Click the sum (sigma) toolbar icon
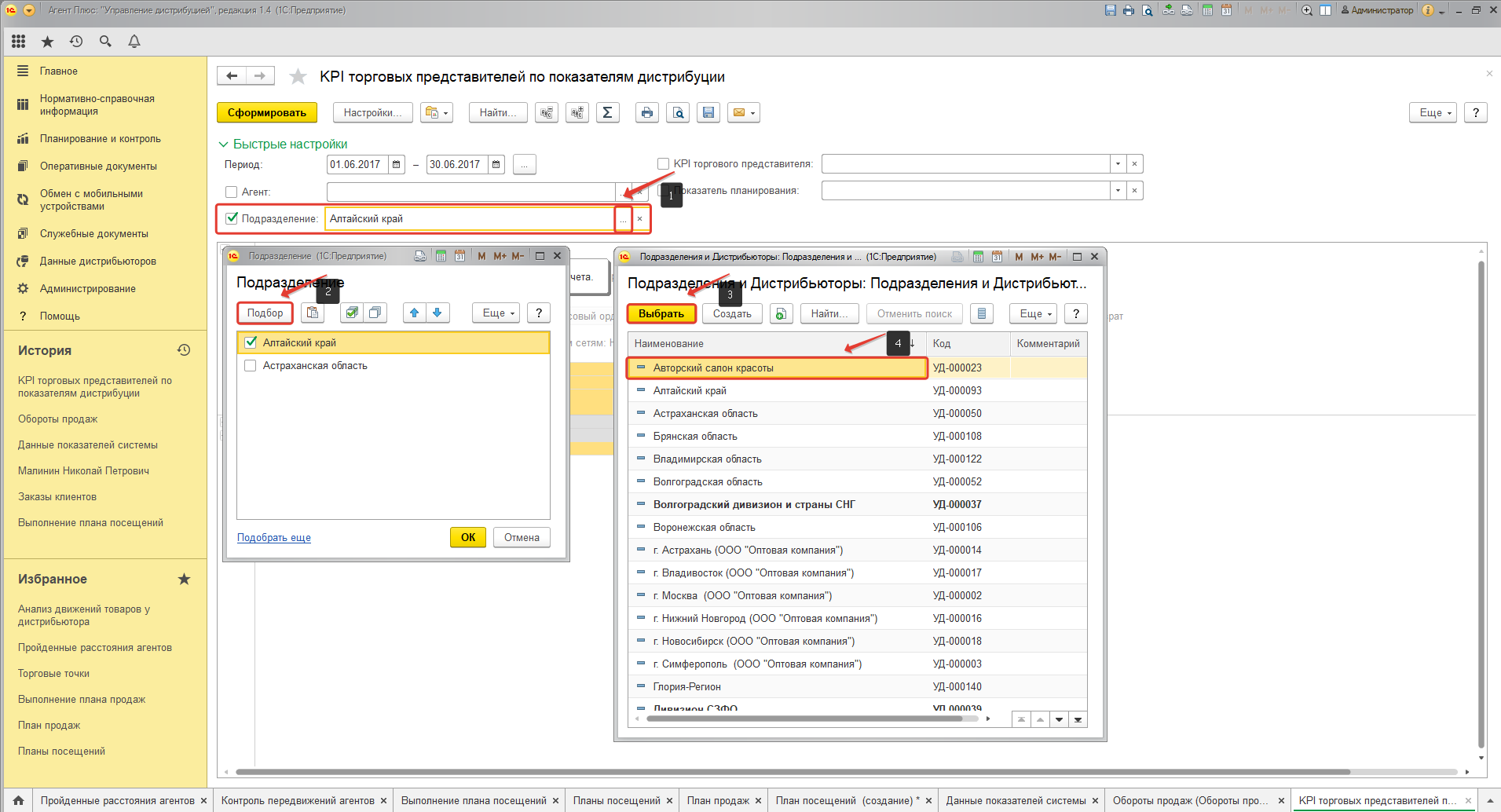Screen dimensions: 1501x812 (x=607, y=112)
